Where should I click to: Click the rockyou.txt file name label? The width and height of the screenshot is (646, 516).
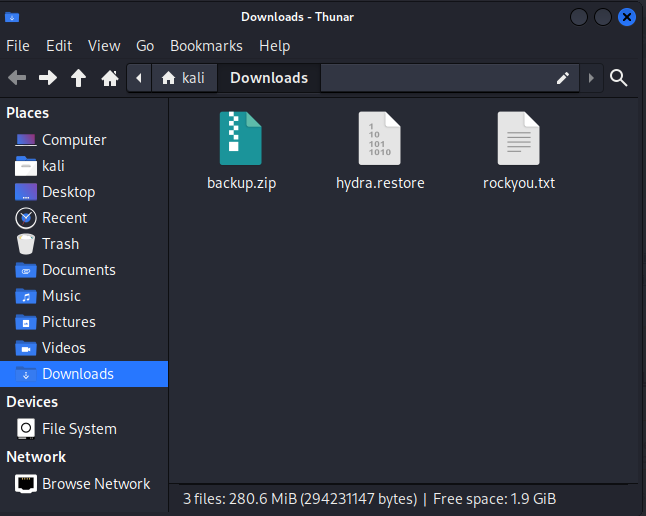coord(519,183)
